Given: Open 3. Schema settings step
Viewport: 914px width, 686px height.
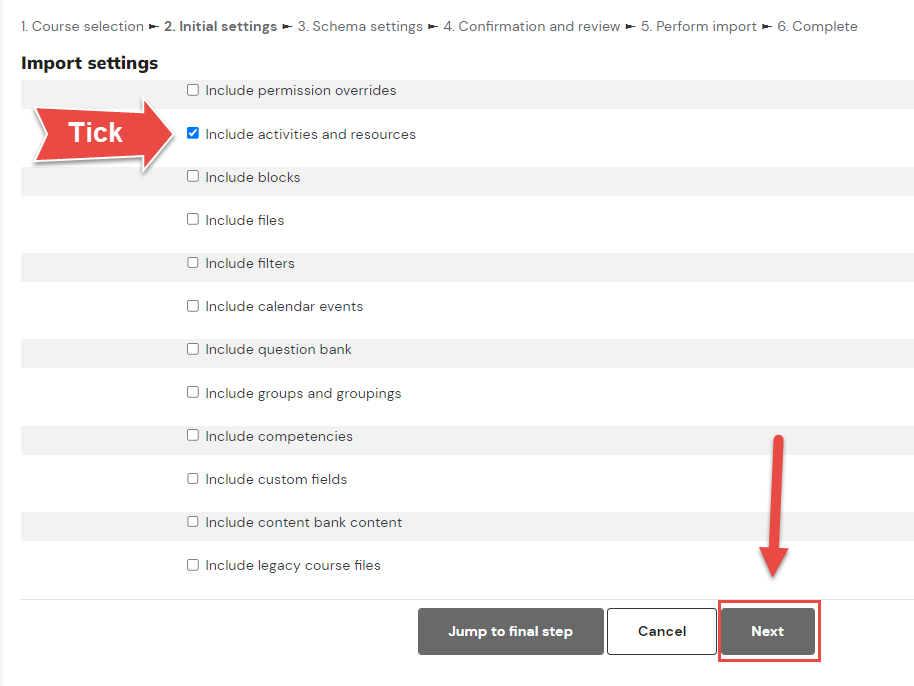Looking at the screenshot, I should [360, 26].
